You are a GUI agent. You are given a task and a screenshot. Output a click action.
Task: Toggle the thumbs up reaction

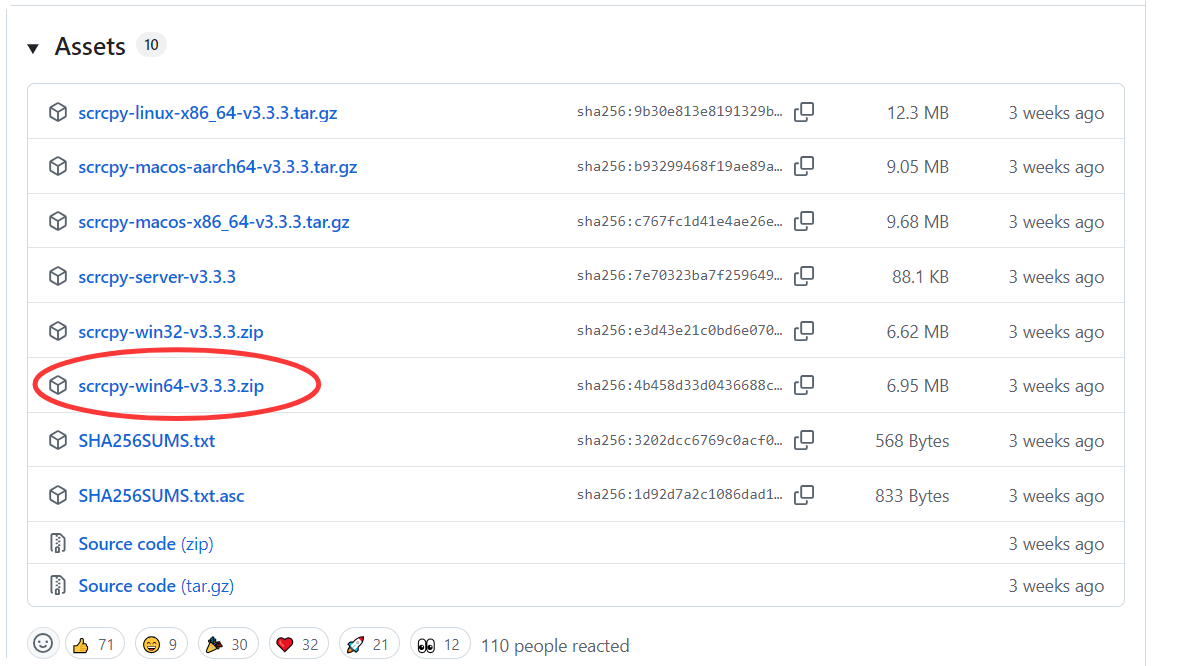coord(95,645)
